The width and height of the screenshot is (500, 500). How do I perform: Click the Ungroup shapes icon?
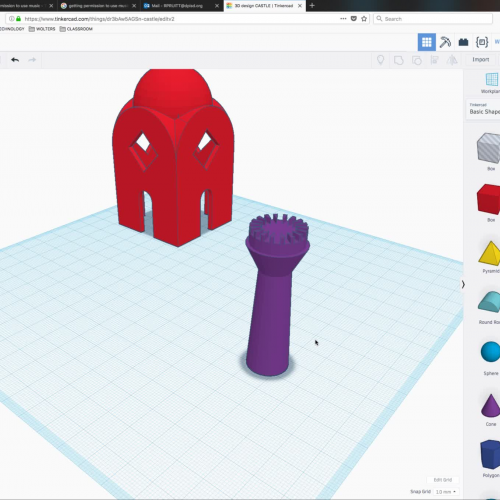417,60
